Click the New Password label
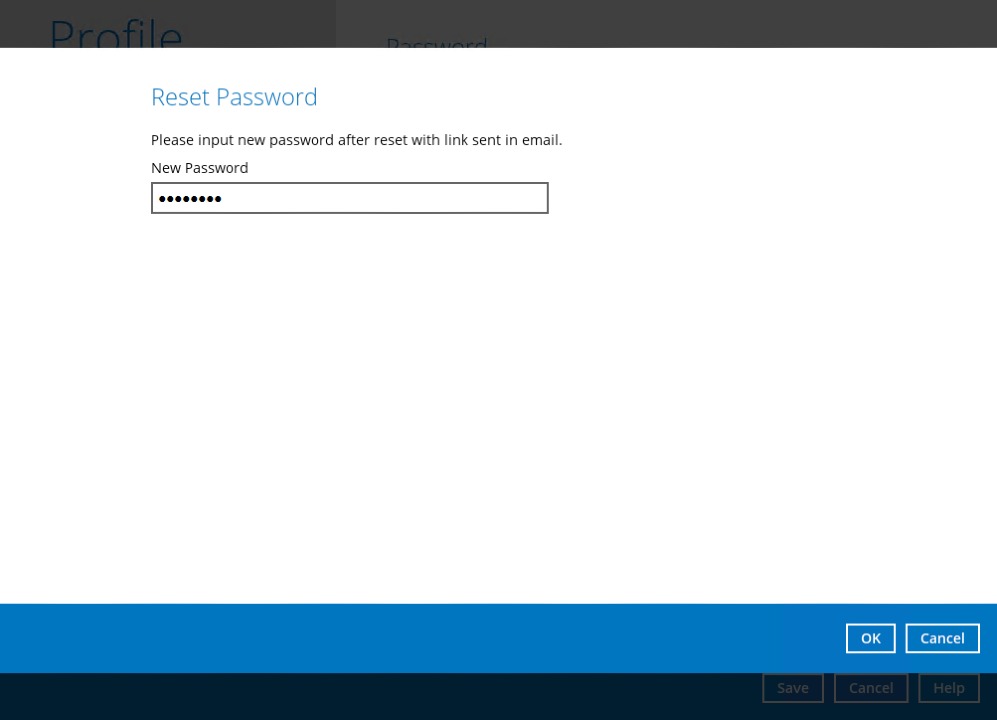 199,167
